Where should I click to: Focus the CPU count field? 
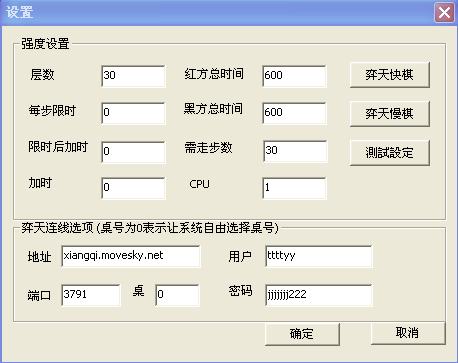[x=294, y=188]
